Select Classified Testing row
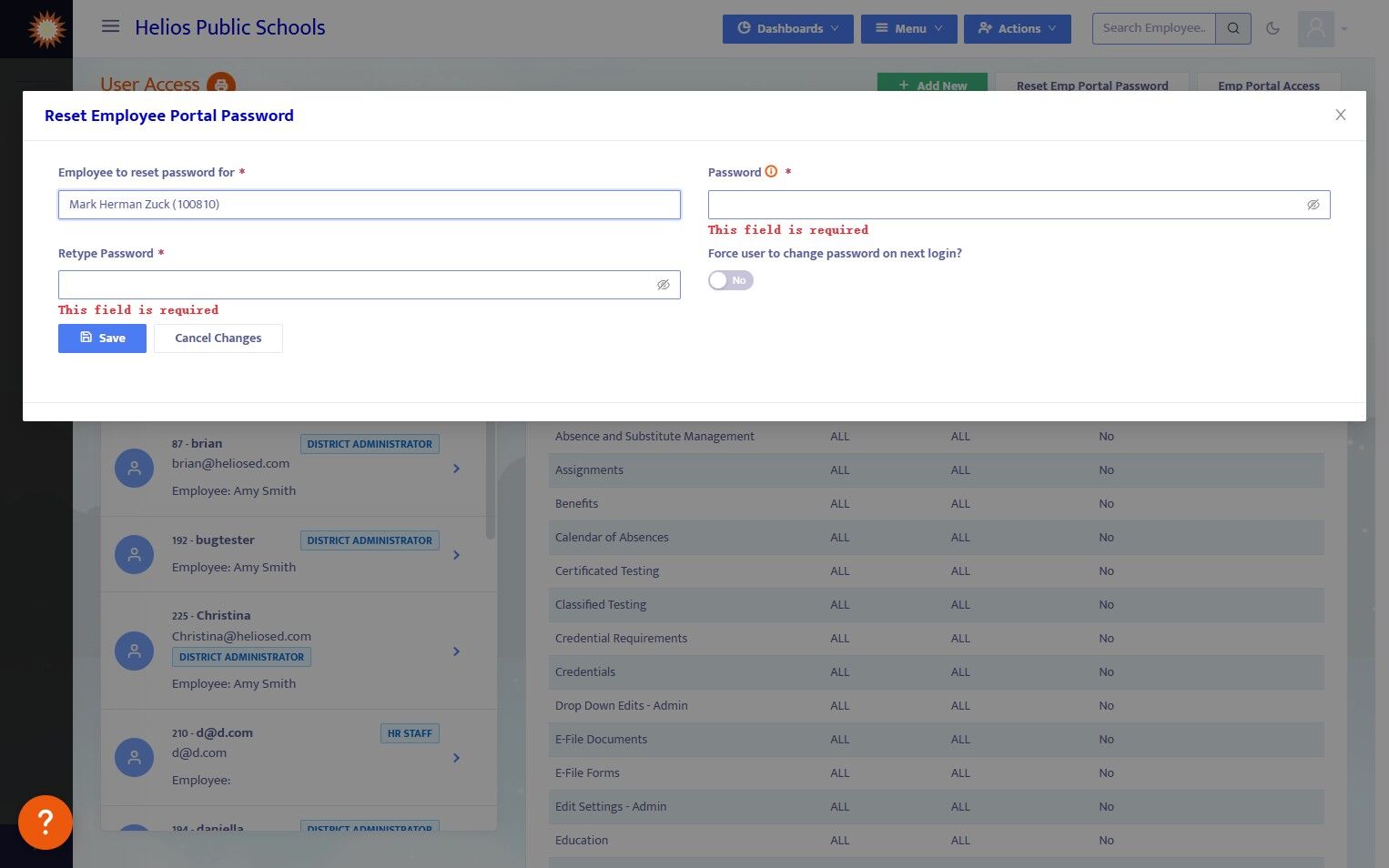 click(936, 605)
